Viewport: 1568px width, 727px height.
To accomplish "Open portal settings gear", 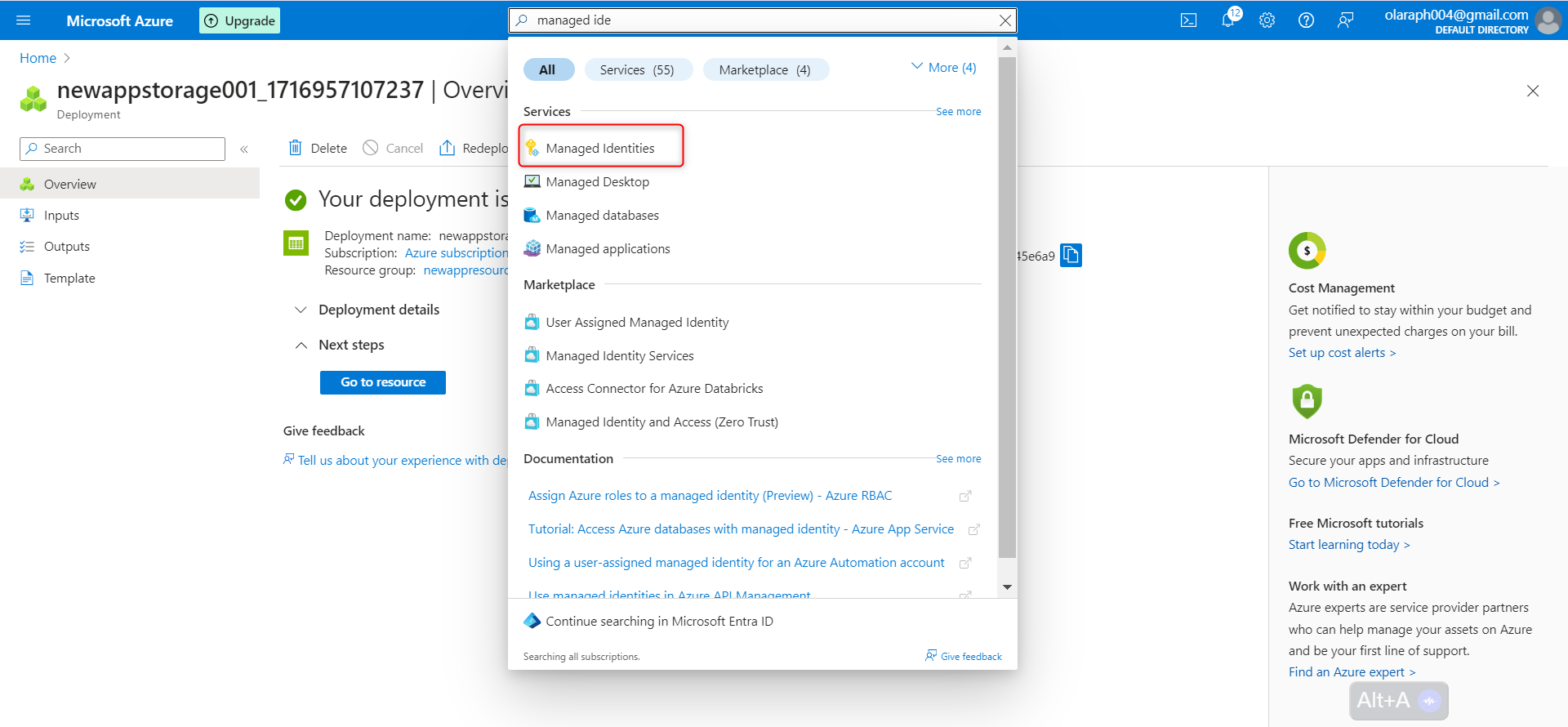I will 1267,20.
